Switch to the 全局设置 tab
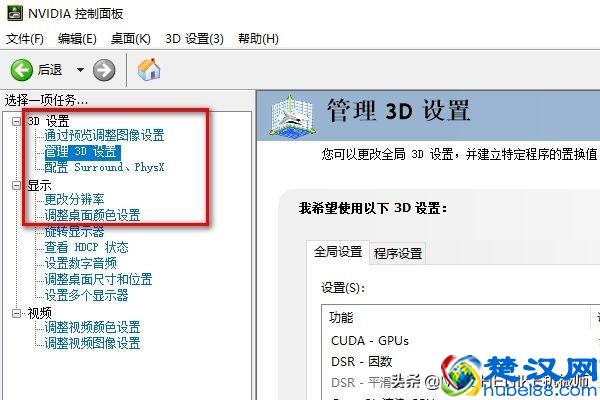Viewport: 600px width, 400px height. [x=338, y=252]
